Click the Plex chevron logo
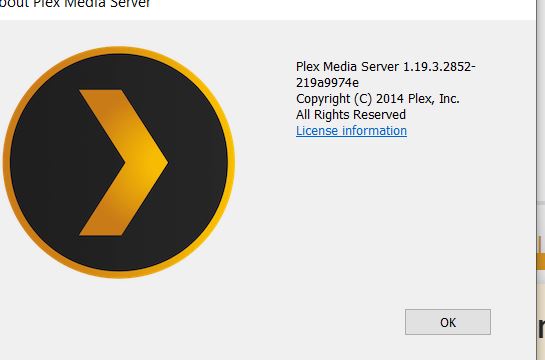This screenshot has height=360, width=545. [119, 162]
